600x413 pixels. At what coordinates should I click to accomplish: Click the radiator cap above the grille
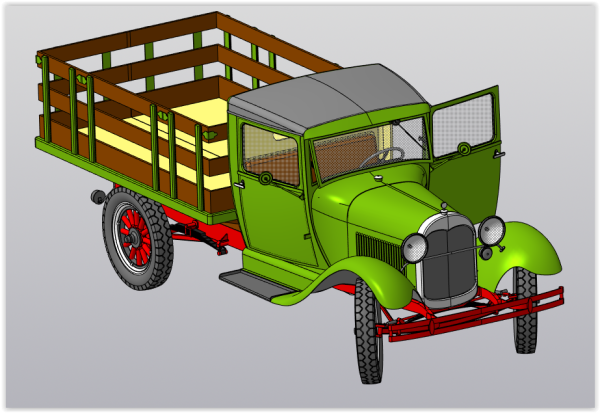pyautogui.click(x=444, y=207)
